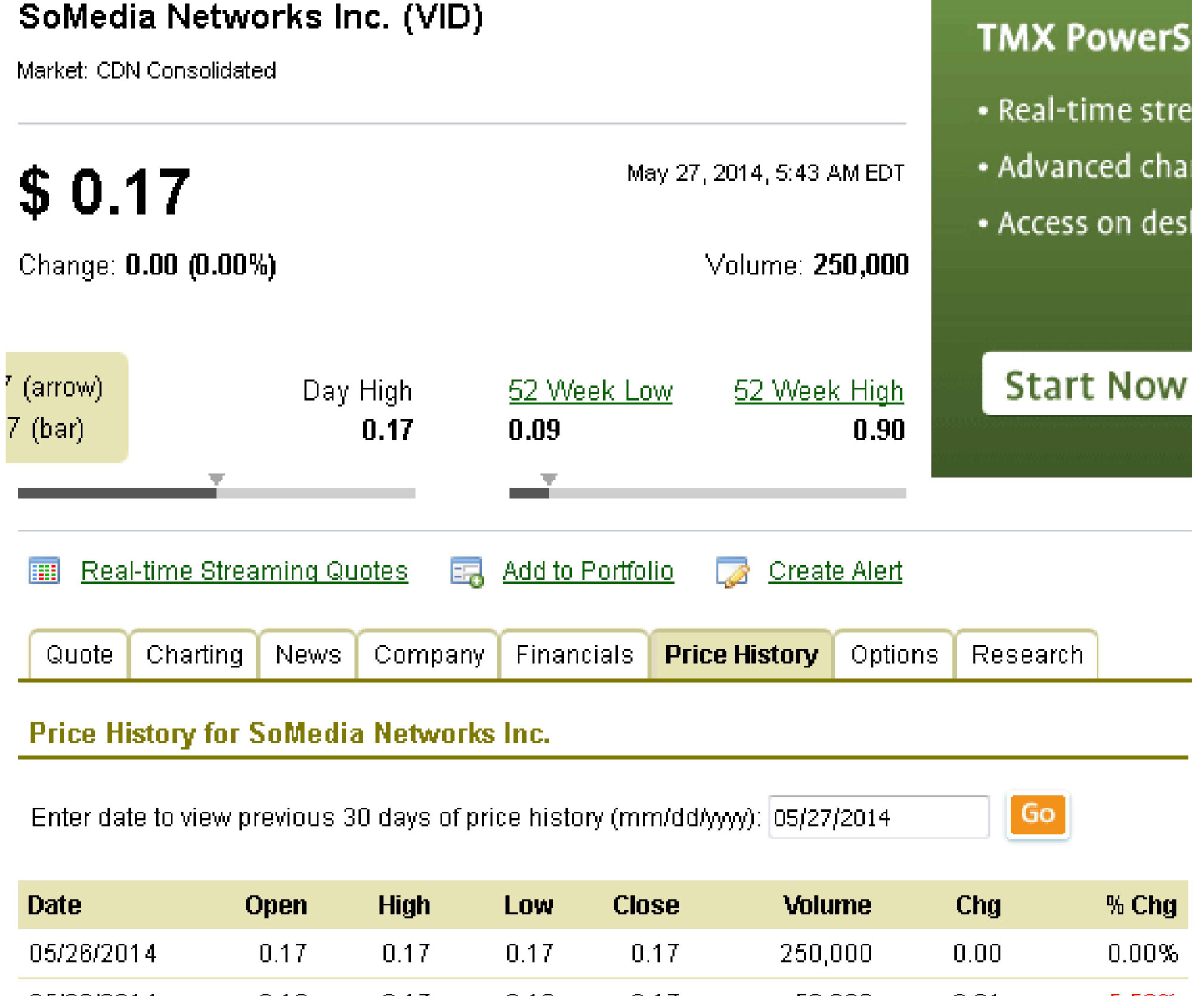
Task: Click the price history date input field
Action: click(x=878, y=817)
